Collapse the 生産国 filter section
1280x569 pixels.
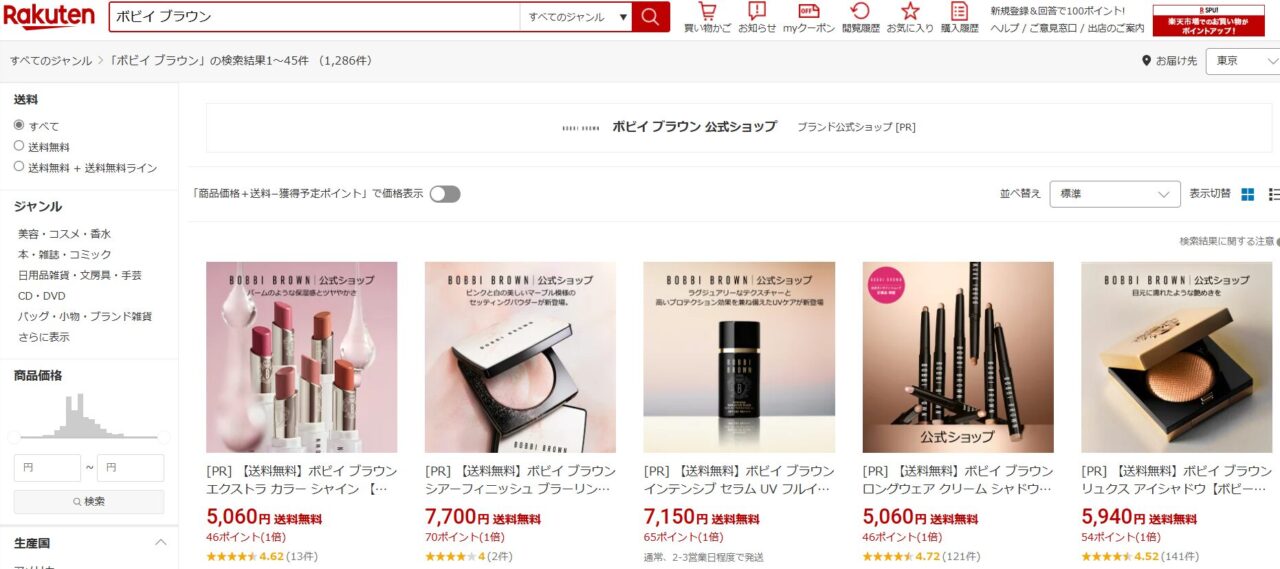(x=160, y=543)
